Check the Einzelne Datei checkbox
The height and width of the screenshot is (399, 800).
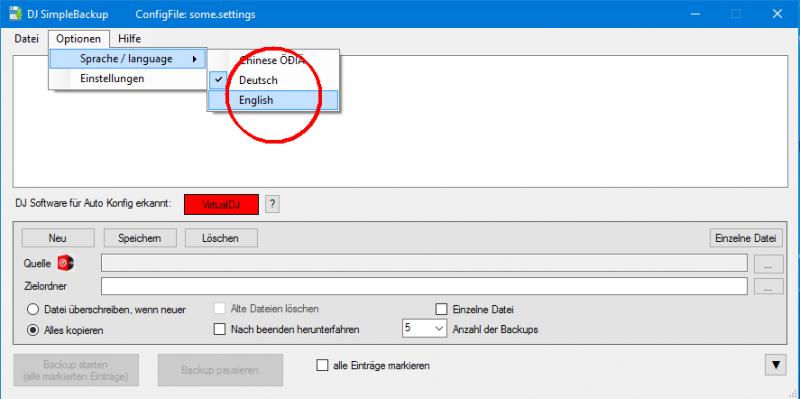click(x=441, y=309)
